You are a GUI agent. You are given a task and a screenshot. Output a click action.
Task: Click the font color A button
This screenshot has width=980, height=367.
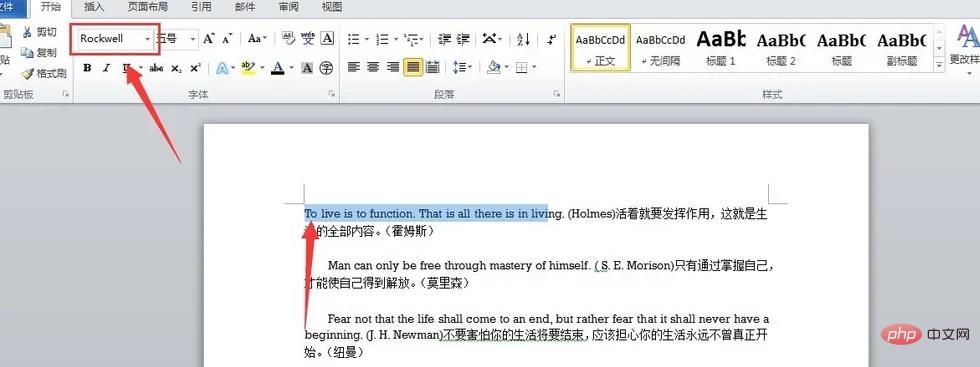(278, 68)
